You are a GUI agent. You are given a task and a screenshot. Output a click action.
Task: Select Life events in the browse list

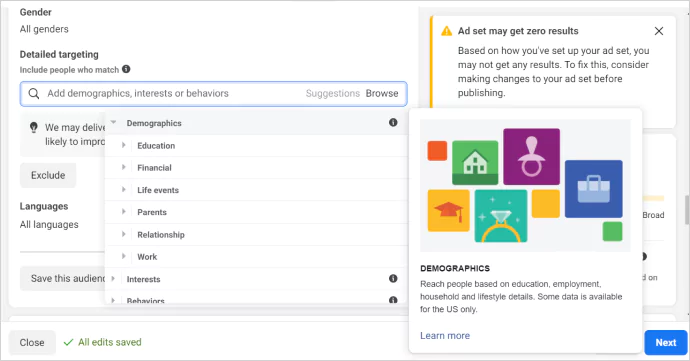tap(158, 190)
